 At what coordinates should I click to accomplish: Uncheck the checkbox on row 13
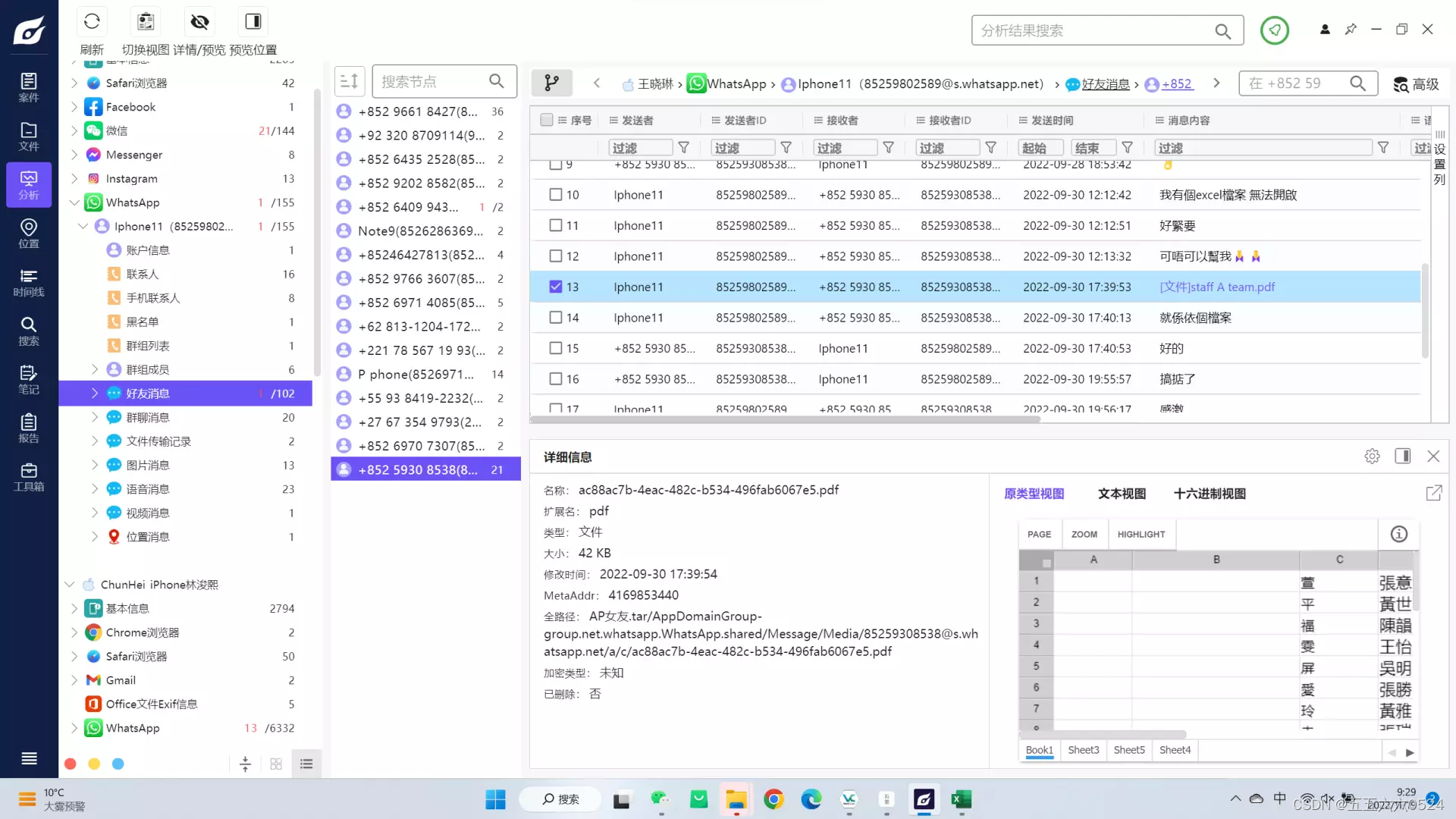(556, 287)
